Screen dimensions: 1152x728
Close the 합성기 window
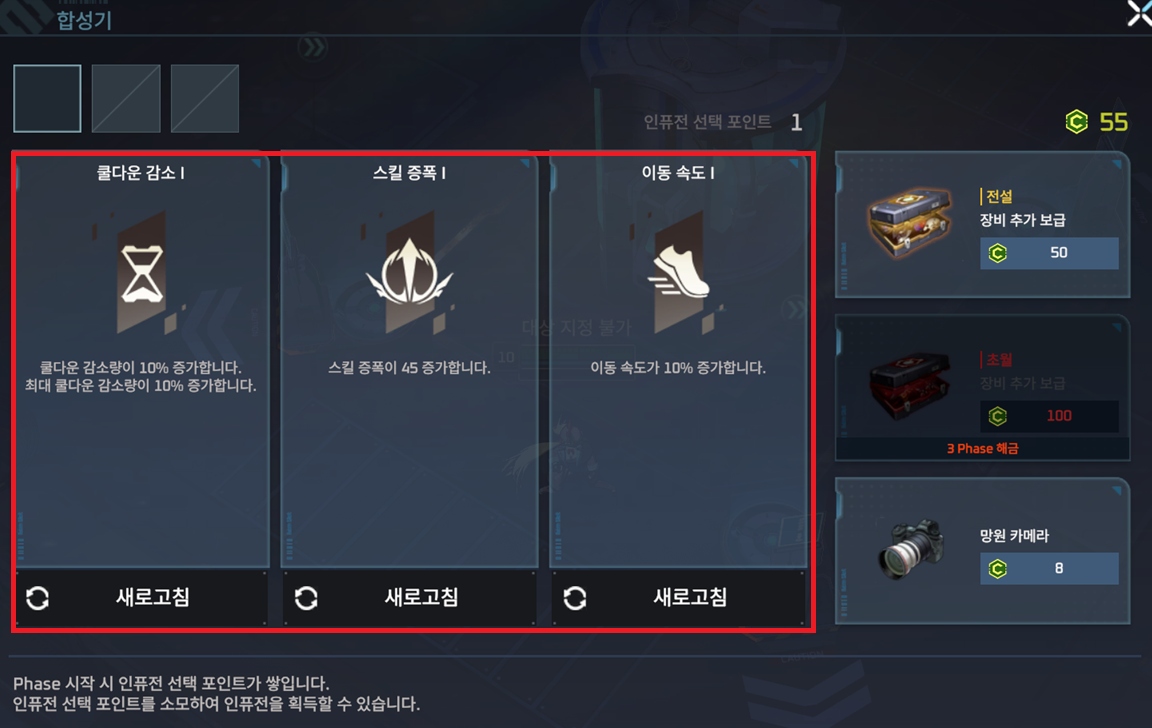1139,12
